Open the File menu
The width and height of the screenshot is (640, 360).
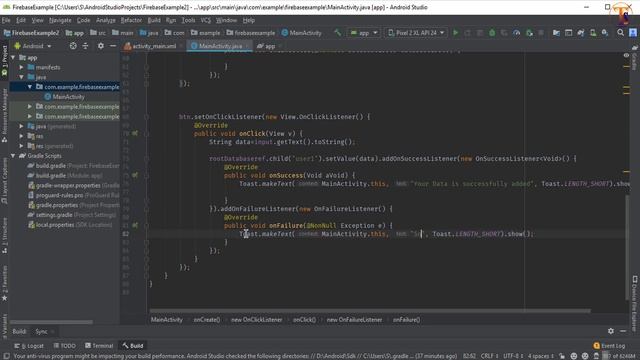6,20
